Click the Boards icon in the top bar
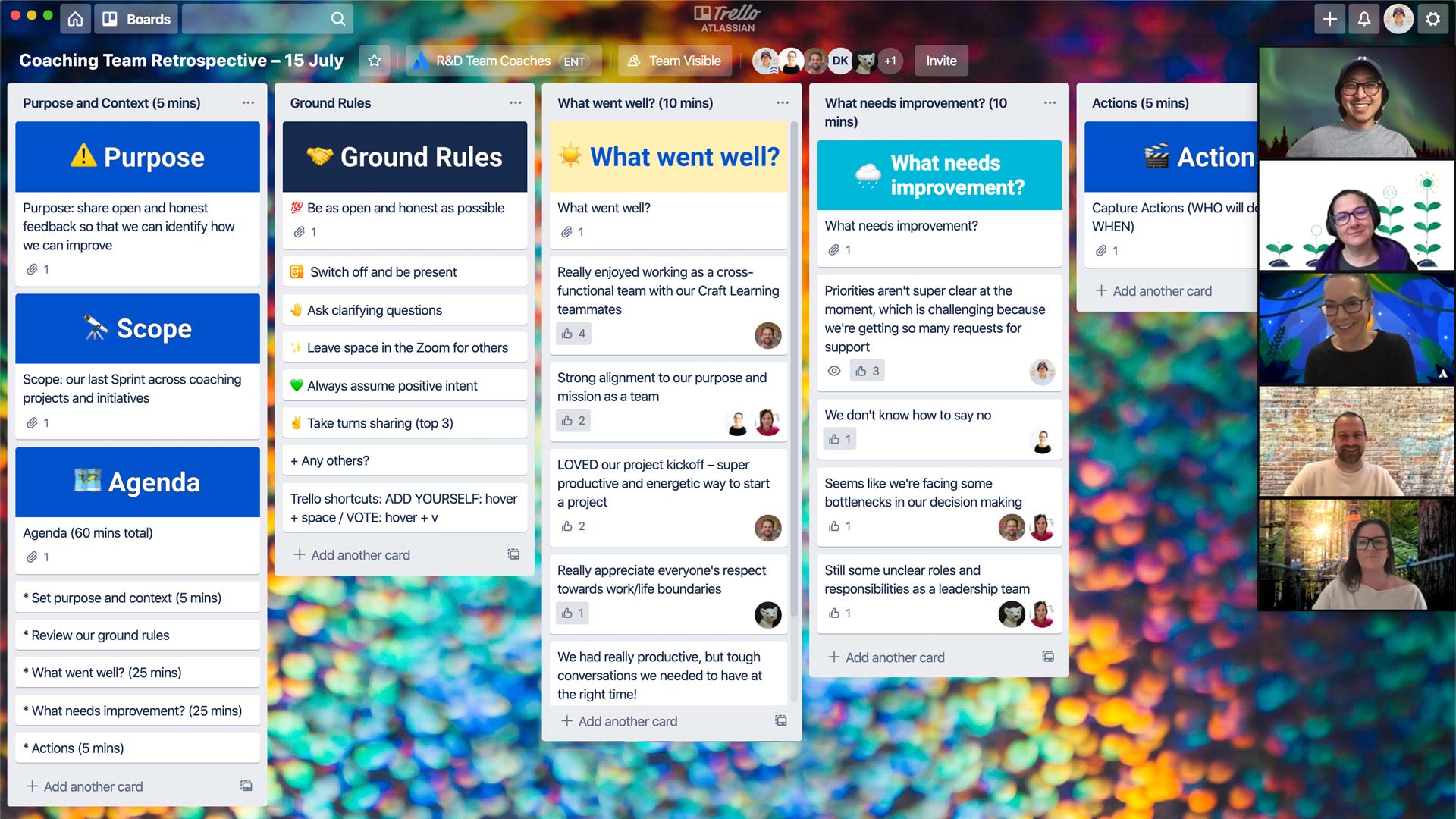 111,17
